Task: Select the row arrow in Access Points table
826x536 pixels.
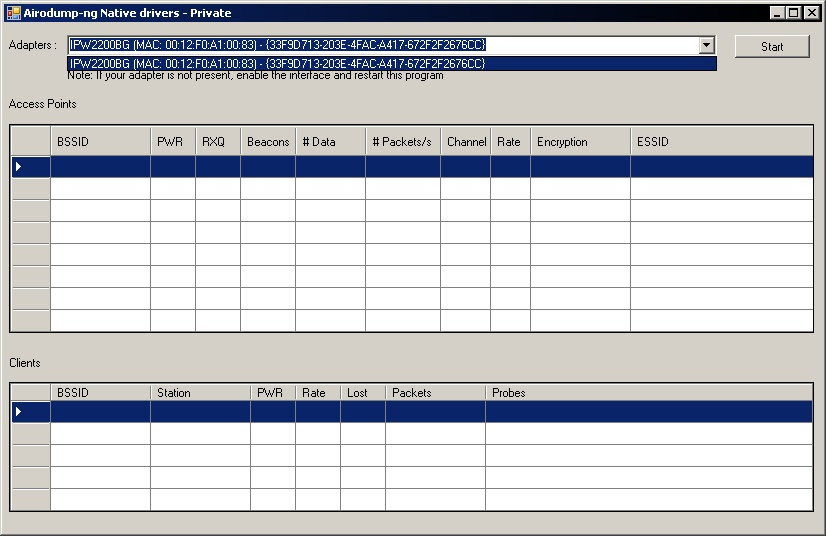Action: (x=18, y=167)
